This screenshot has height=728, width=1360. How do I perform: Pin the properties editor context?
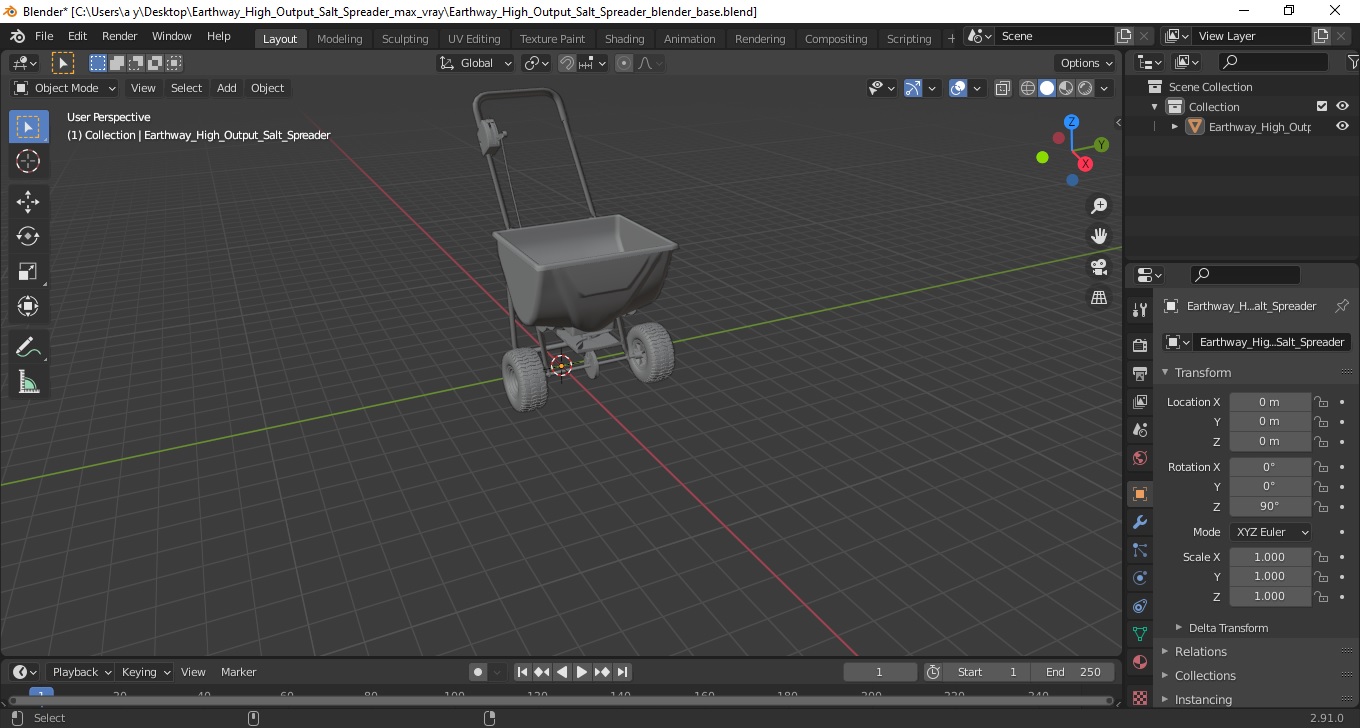(x=1342, y=306)
